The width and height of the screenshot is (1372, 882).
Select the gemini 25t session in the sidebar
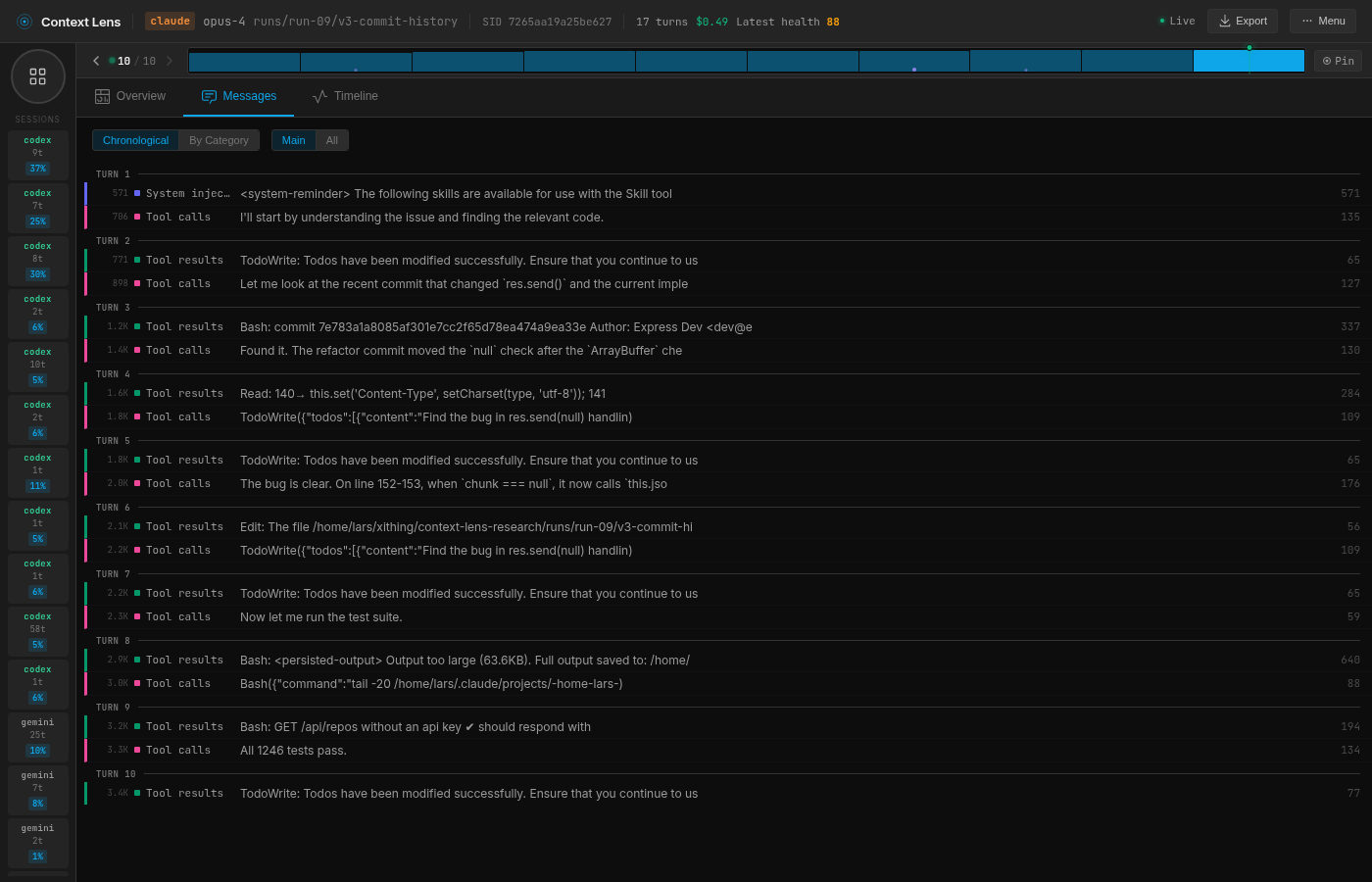click(x=37, y=735)
